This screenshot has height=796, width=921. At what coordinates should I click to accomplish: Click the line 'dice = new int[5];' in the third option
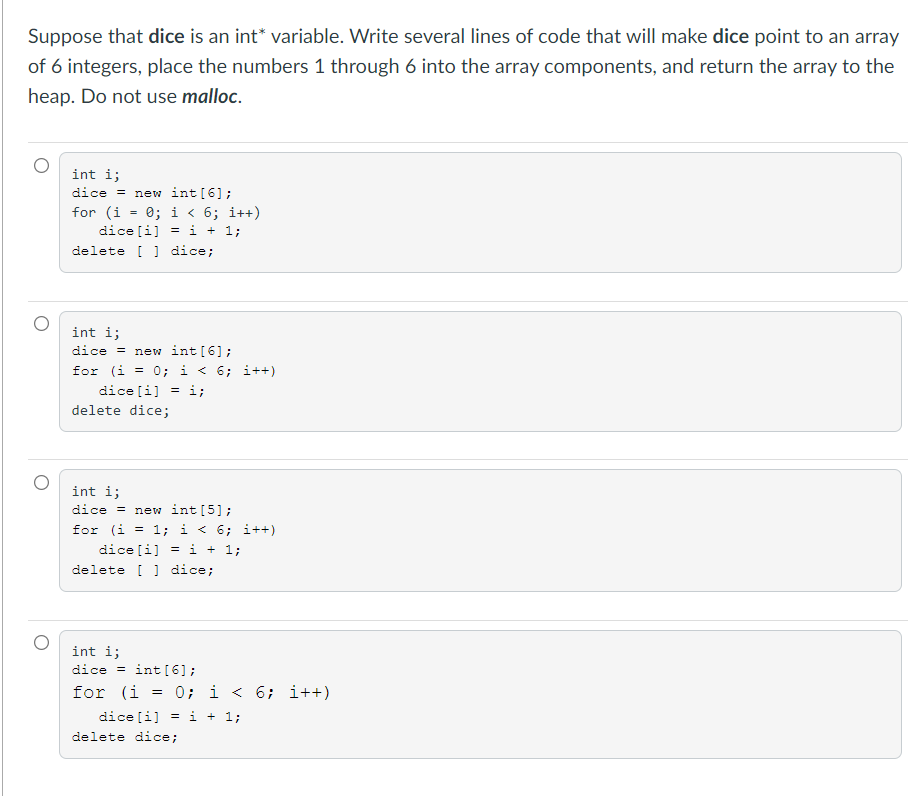tap(150, 509)
